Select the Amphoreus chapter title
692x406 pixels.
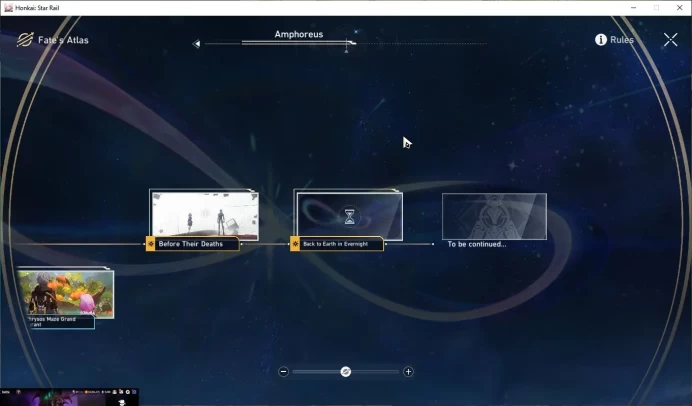(299, 34)
